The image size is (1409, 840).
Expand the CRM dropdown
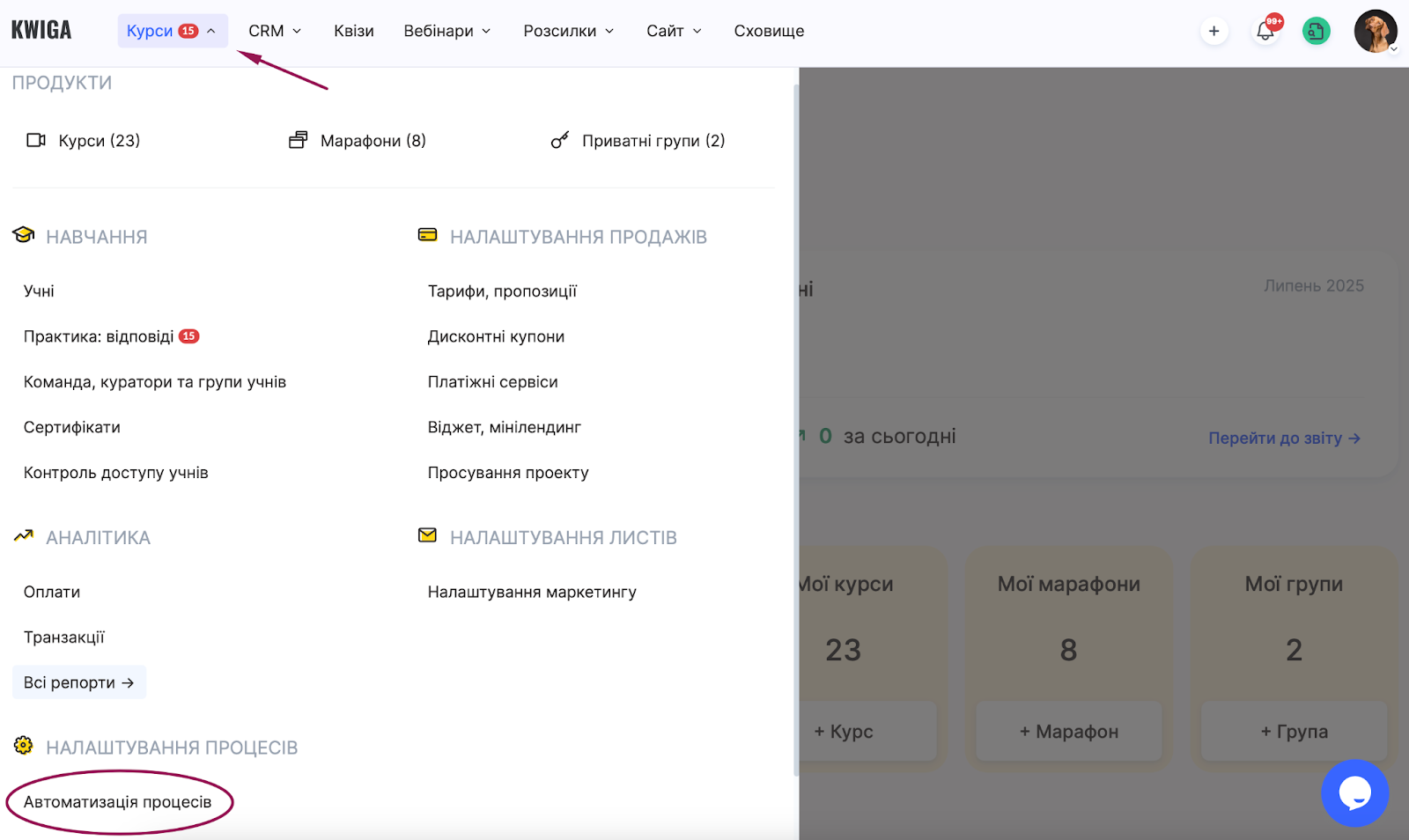(275, 31)
